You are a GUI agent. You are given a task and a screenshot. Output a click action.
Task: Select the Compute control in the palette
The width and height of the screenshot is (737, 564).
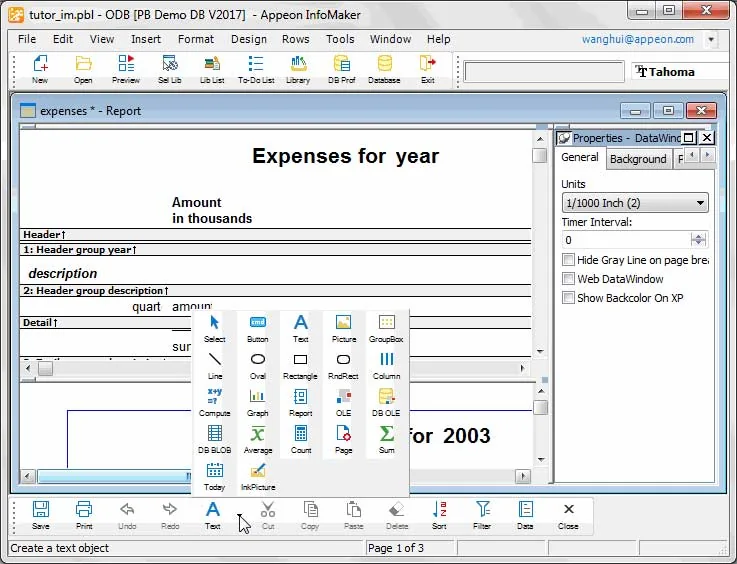(214, 403)
